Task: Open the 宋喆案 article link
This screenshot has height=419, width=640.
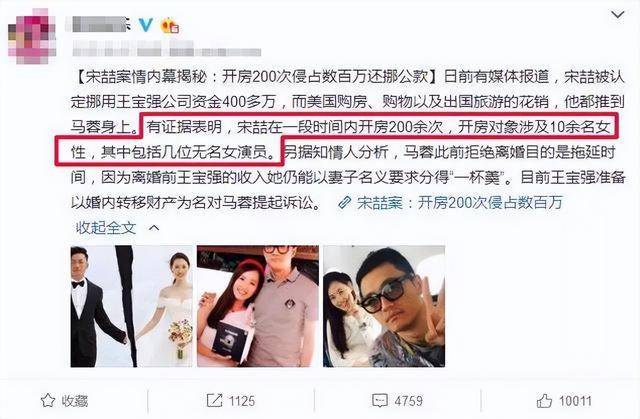Action: point(460,203)
